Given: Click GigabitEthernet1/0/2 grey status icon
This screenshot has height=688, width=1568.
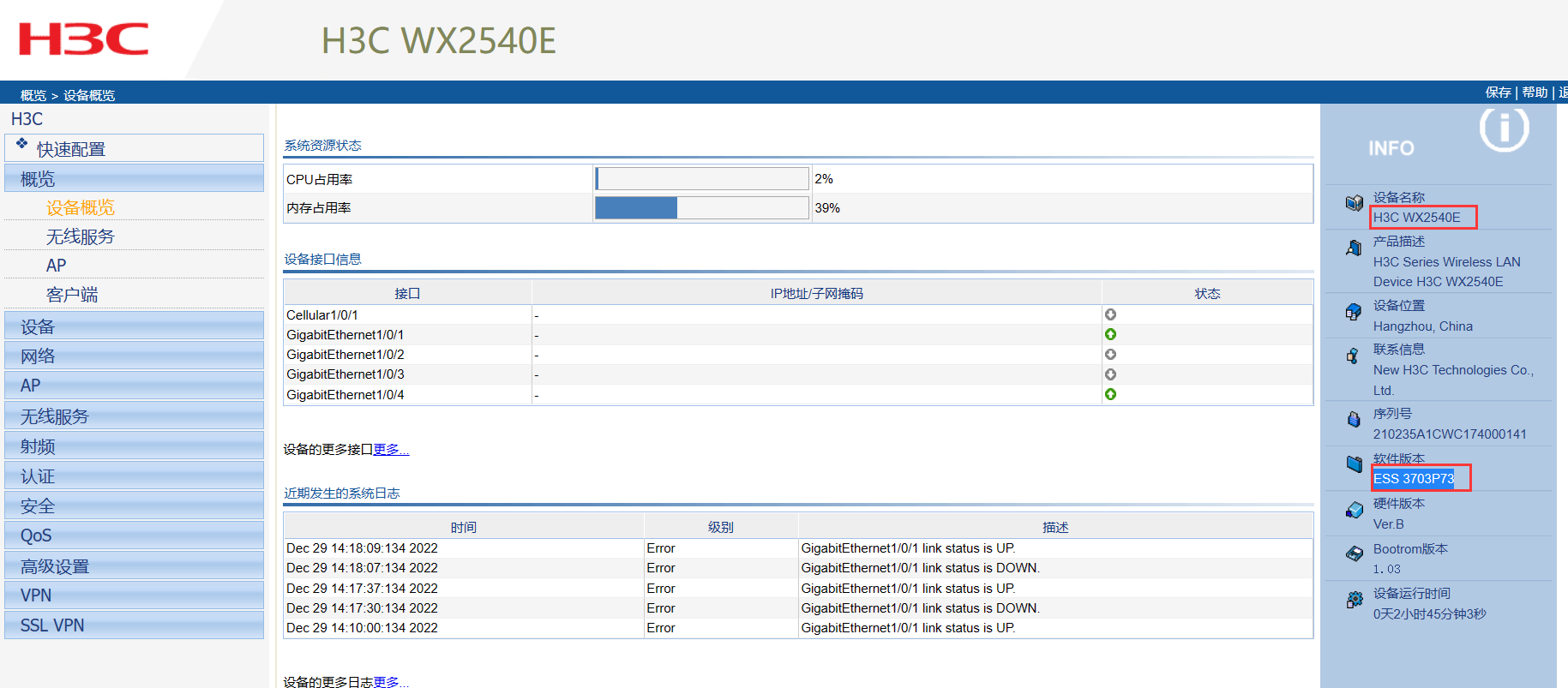Looking at the screenshot, I should (1110, 354).
